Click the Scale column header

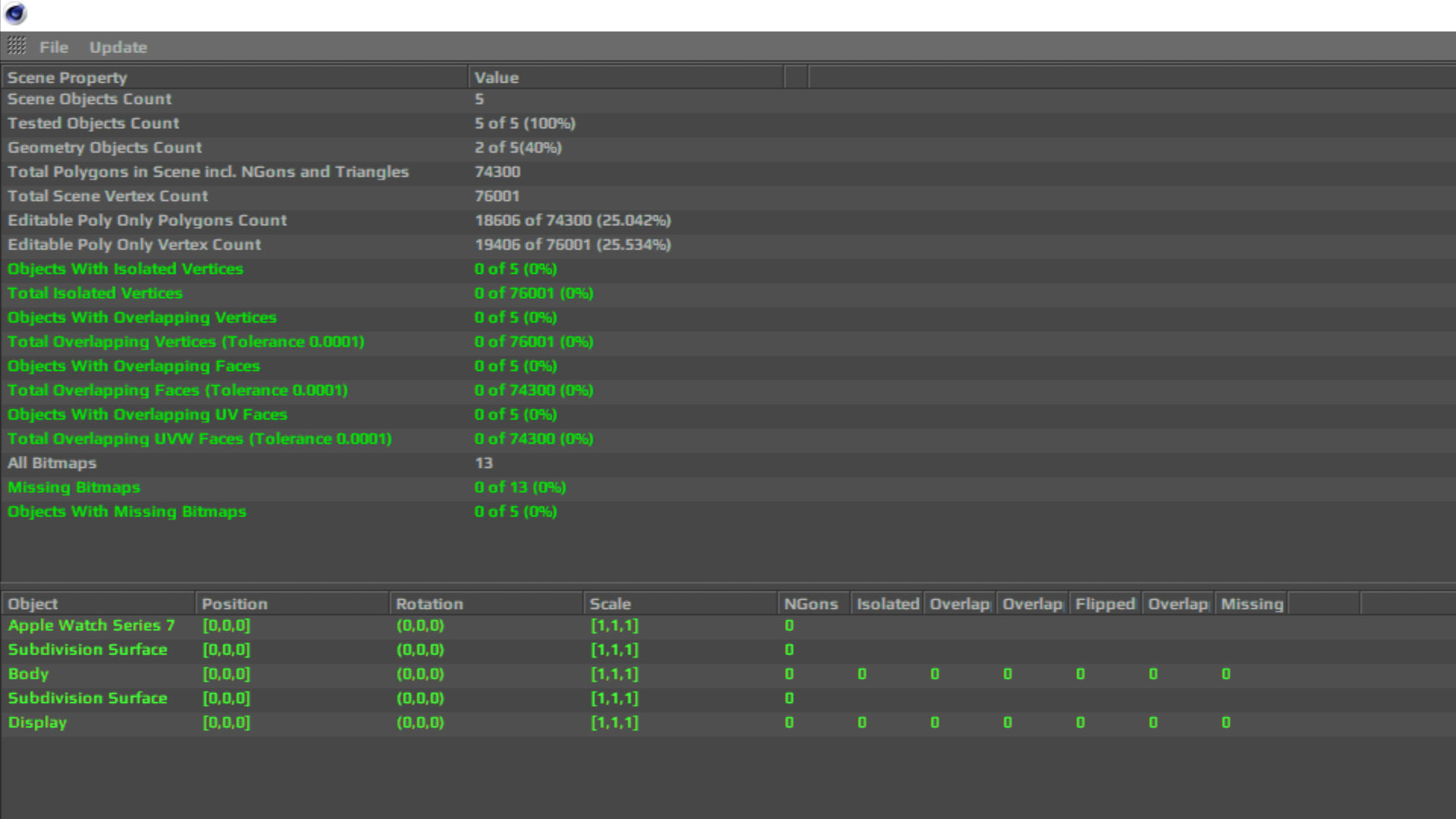coord(610,604)
